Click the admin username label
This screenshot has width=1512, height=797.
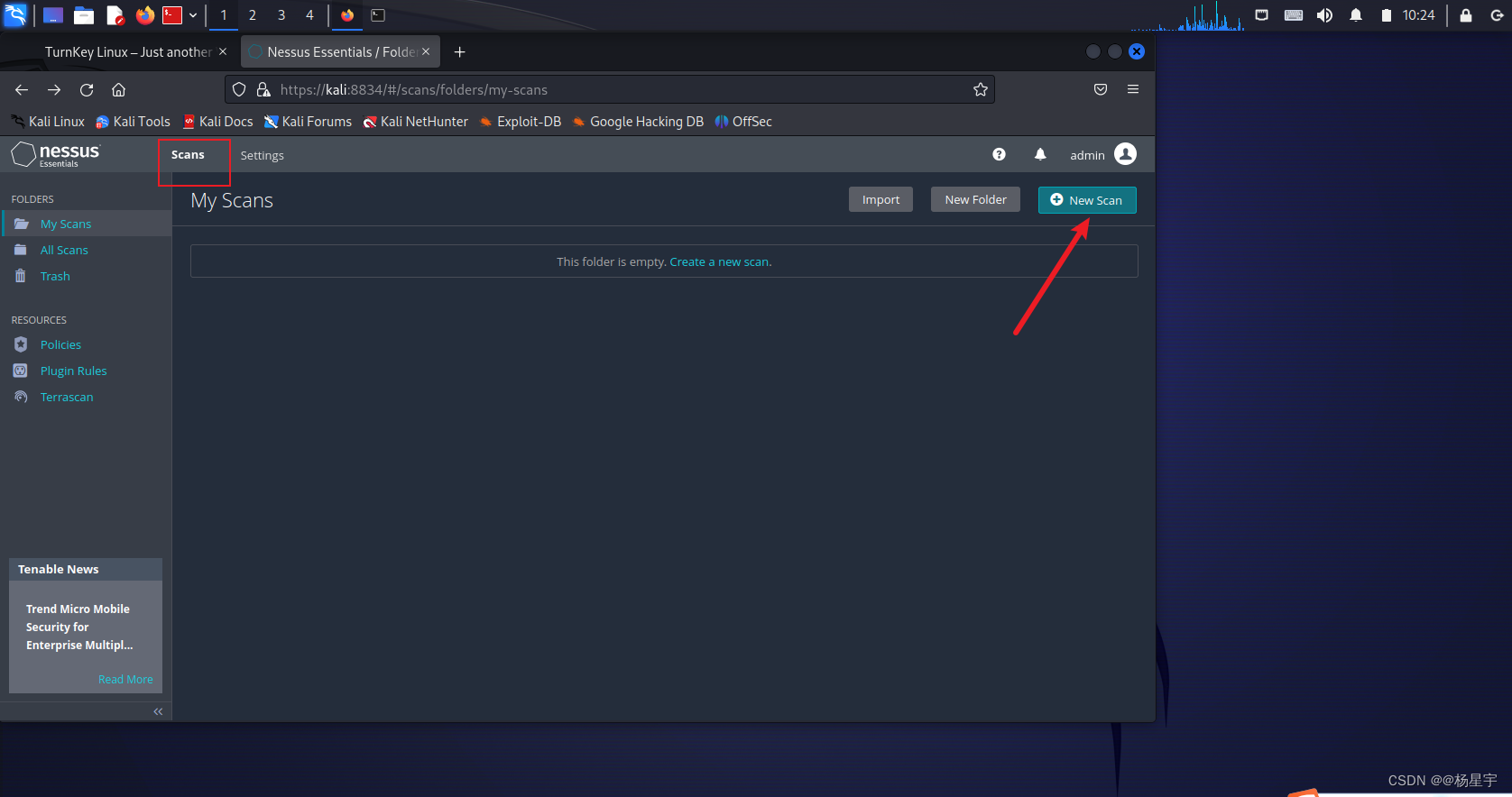(1087, 155)
